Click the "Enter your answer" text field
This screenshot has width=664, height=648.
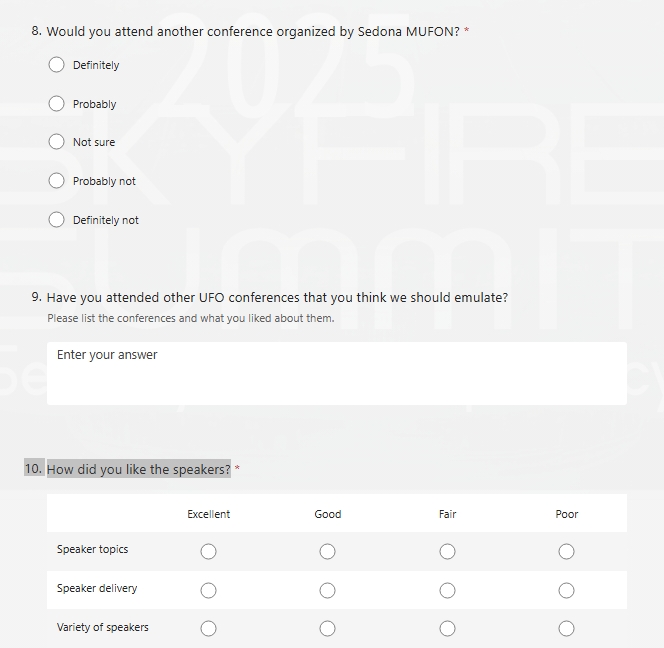[x=336, y=372]
